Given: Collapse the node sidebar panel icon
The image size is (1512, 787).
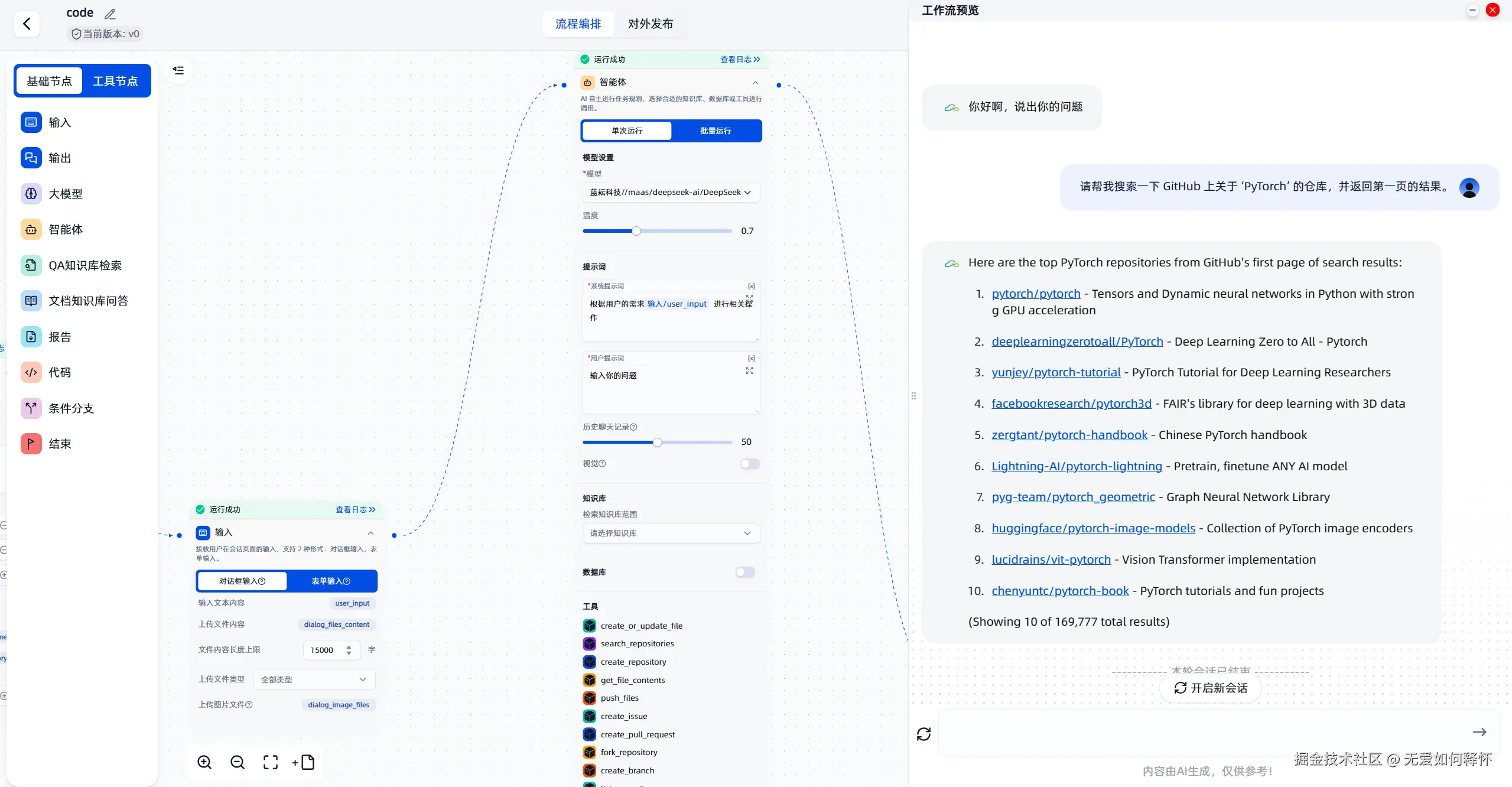Looking at the screenshot, I should (178, 70).
